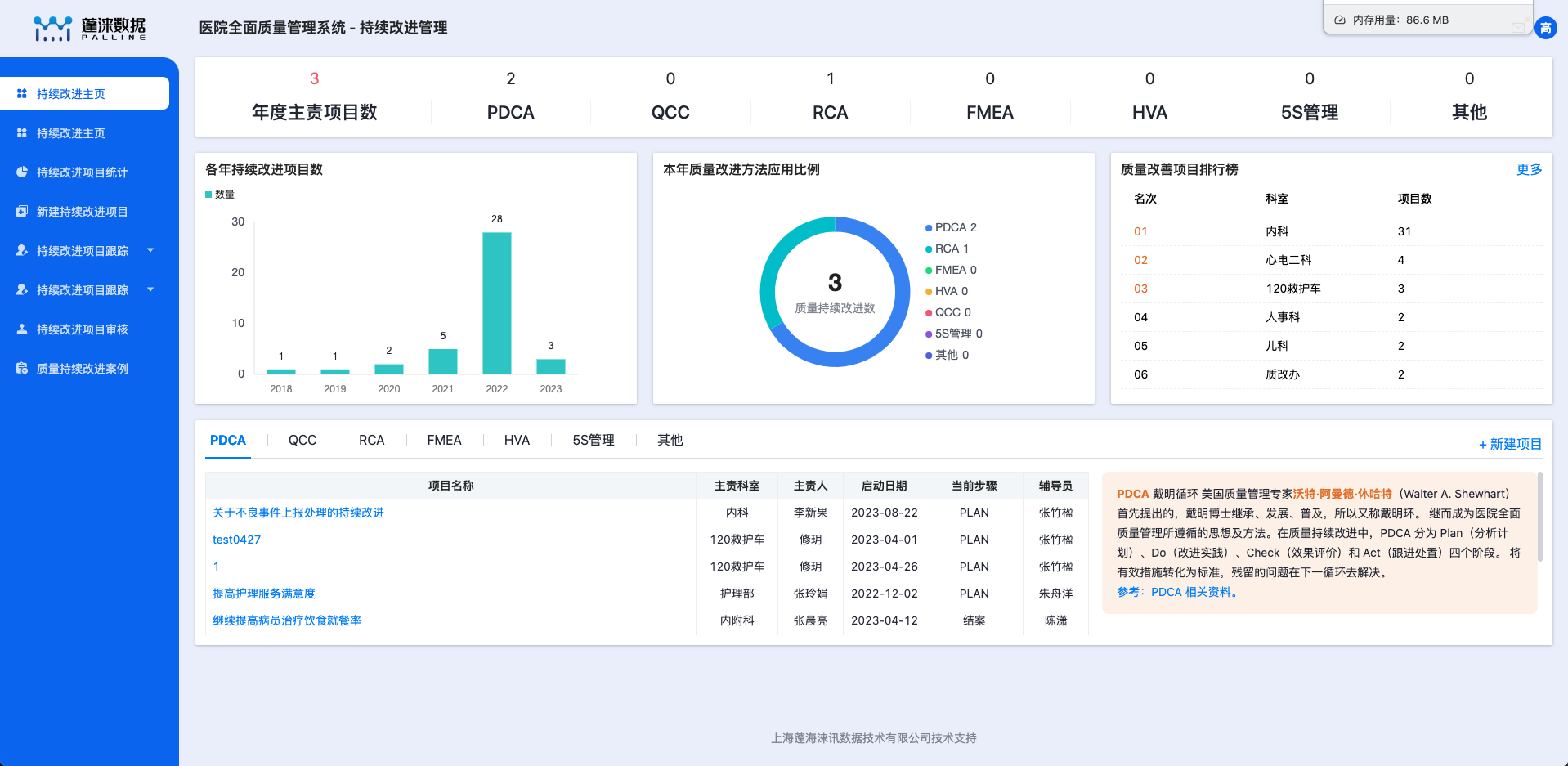Expand the second 持续改进项目跟踪 submenu arrow

150,289
